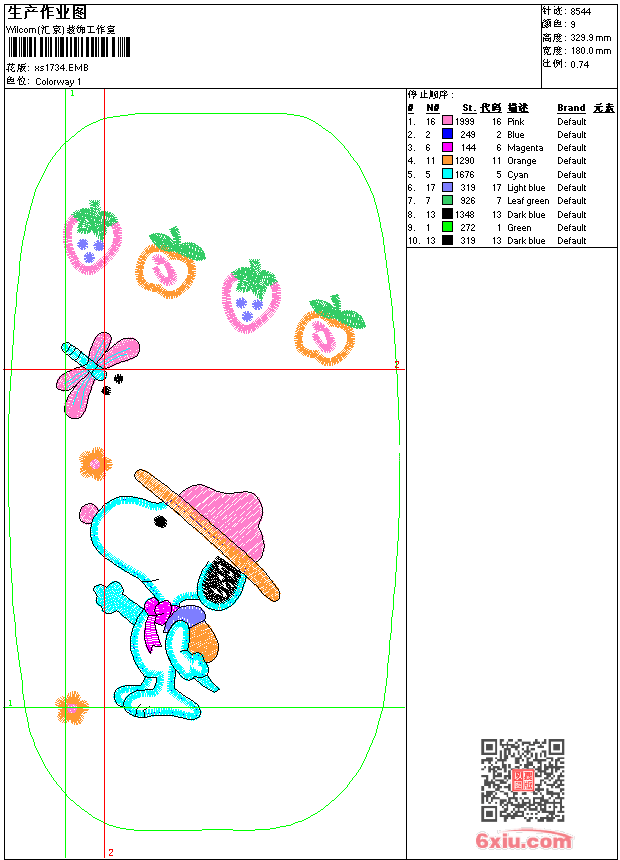Screen dimensions: 620x860
Task: Click the Pink color swatch in row 1
Action: 448,121
